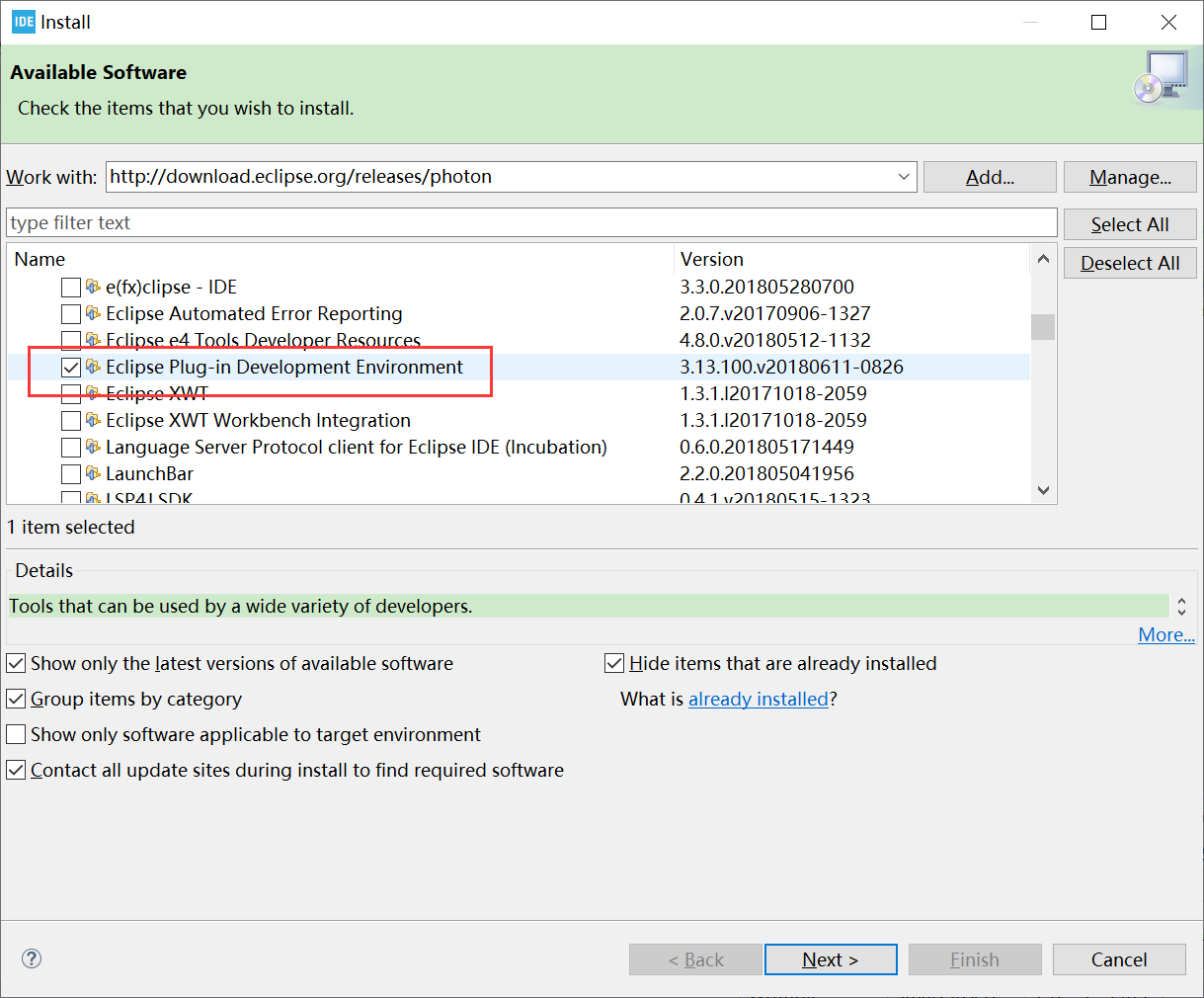
Task: Maximize the Install dialog window
Action: coord(1098,22)
